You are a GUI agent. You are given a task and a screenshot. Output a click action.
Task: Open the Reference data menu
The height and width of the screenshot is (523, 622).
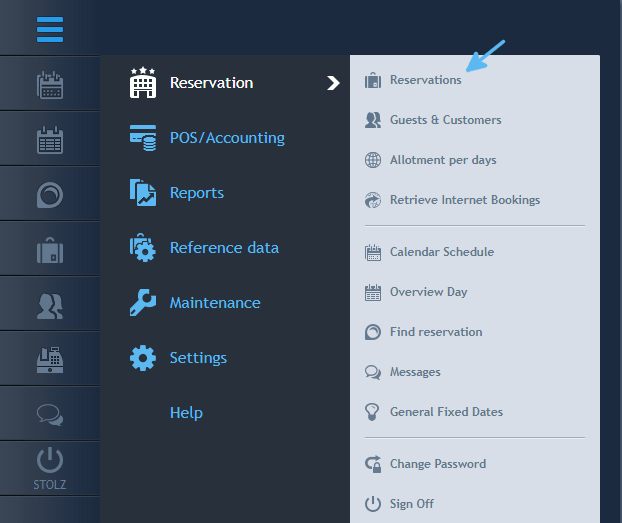(x=224, y=248)
